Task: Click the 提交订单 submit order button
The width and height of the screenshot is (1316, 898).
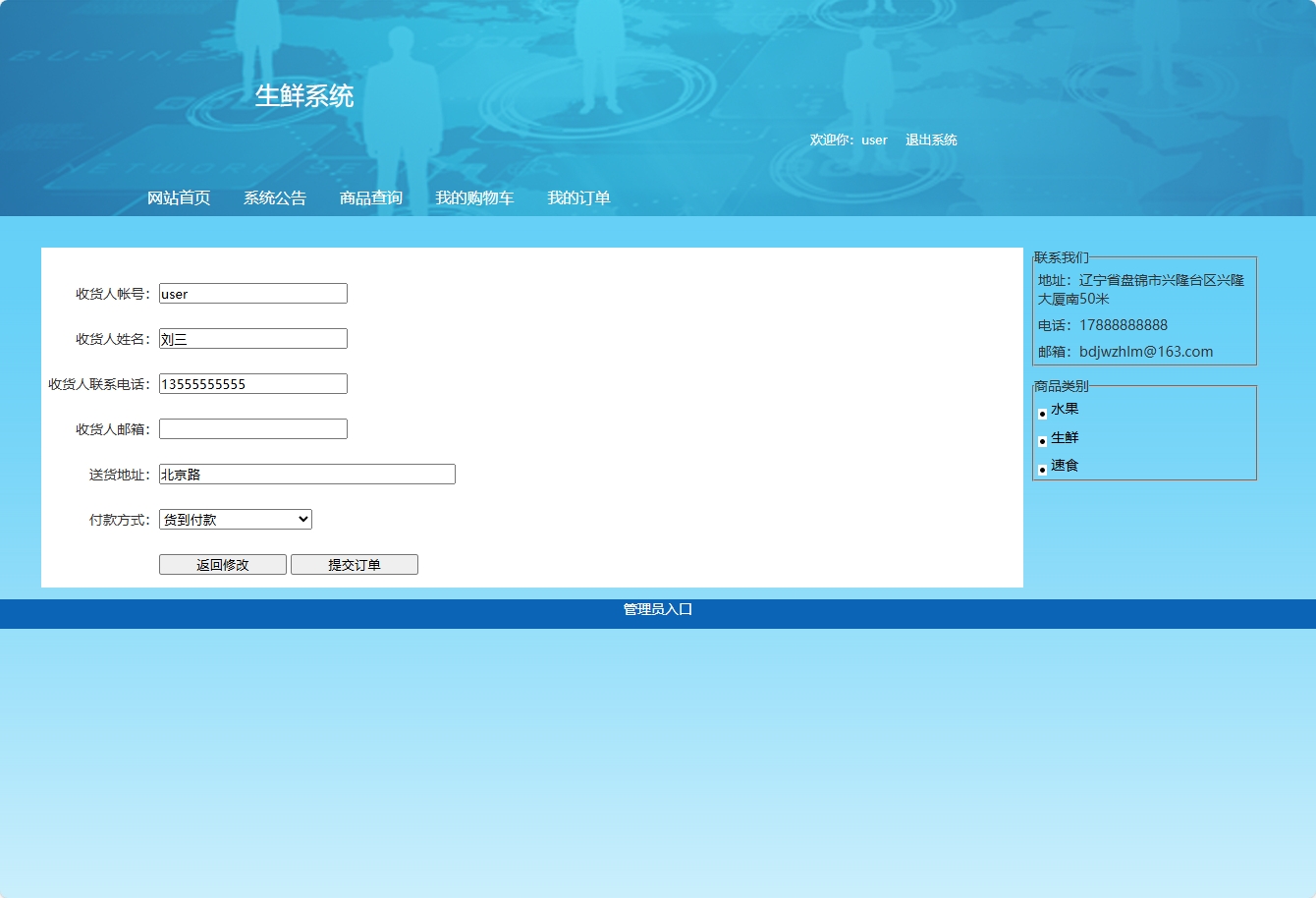Action: coord(354,564)
